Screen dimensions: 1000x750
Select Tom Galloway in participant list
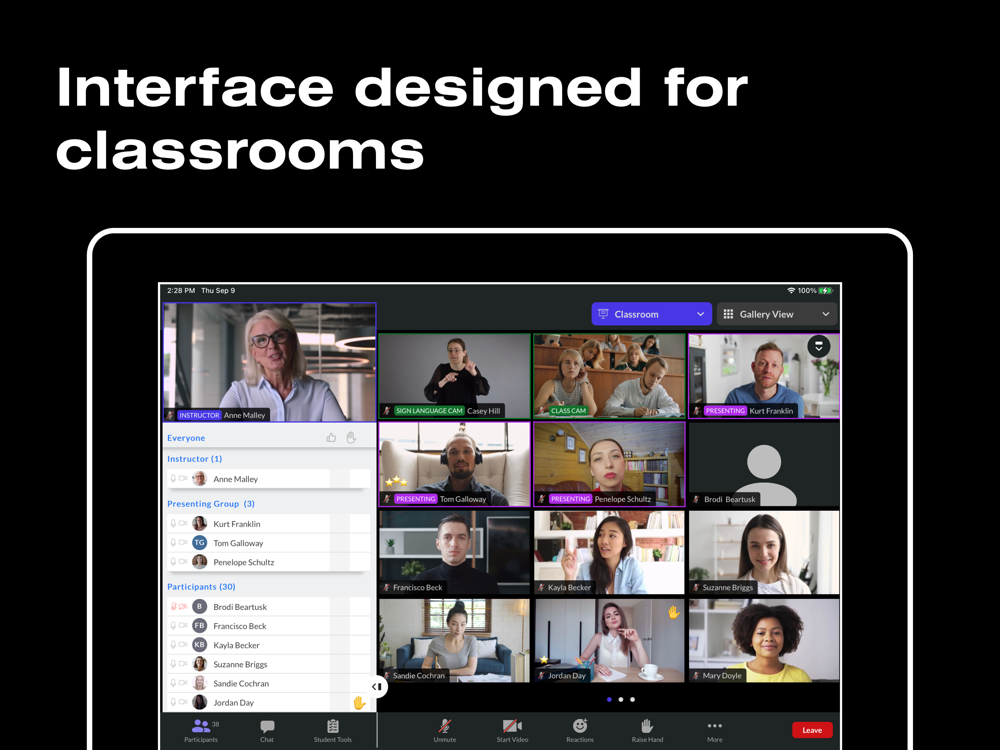point(268,543)
